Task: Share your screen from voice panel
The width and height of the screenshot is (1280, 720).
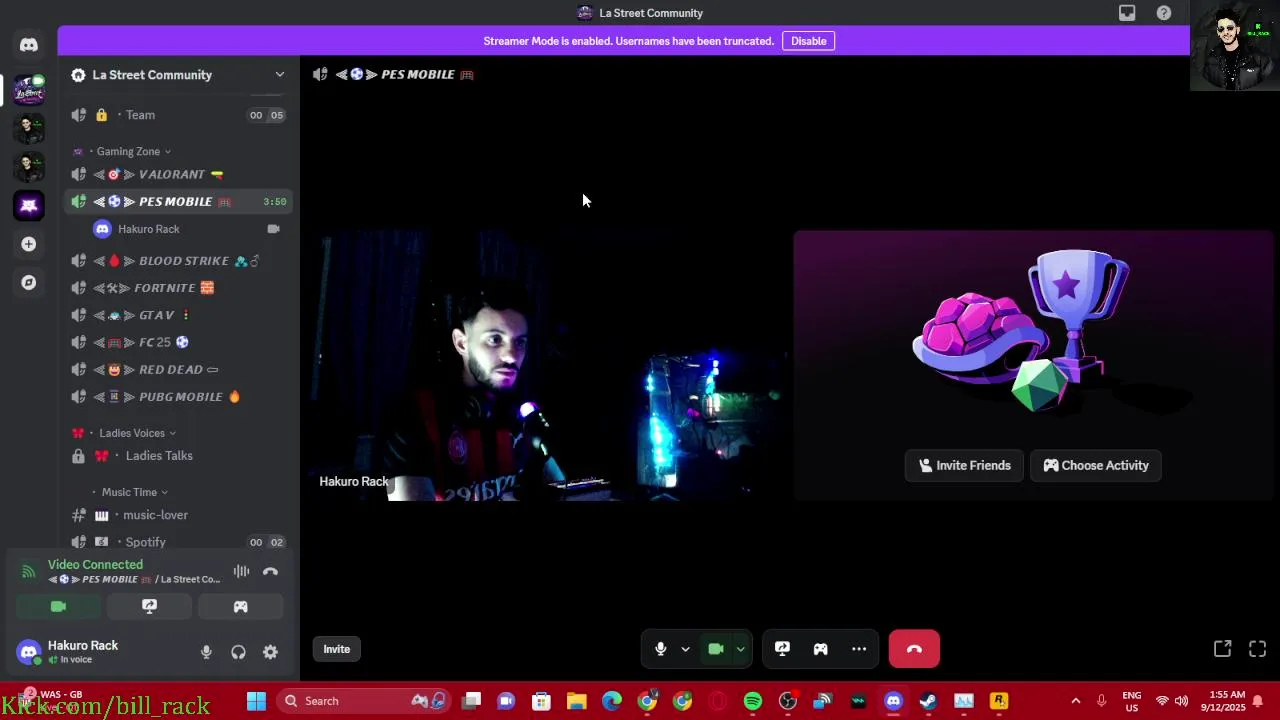Action: point(149,606)
